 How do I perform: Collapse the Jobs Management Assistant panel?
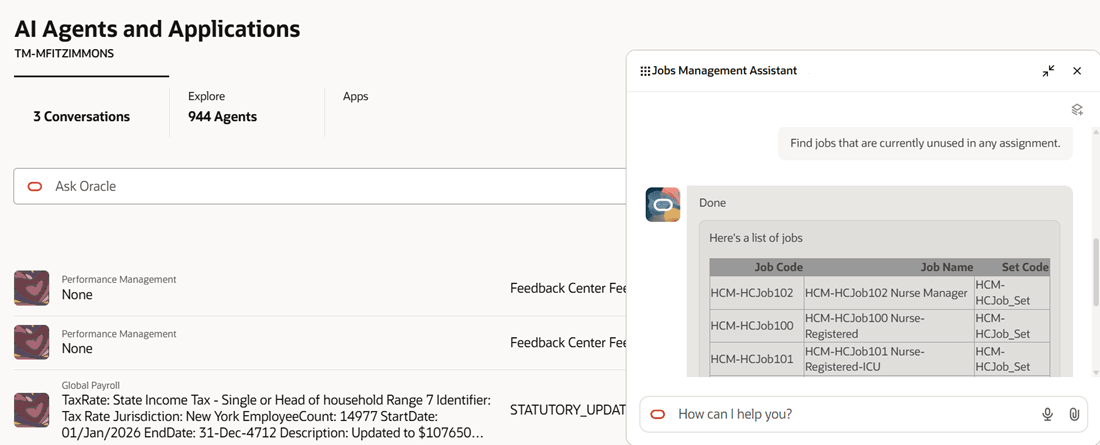tap(1048, 71)
